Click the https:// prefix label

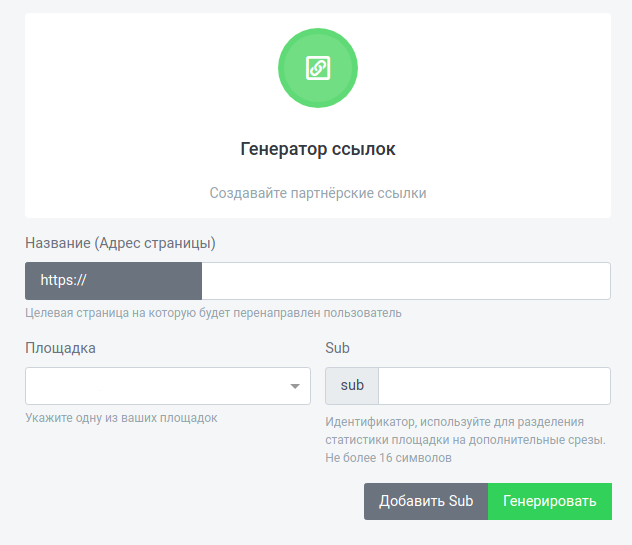coord(113,281)
